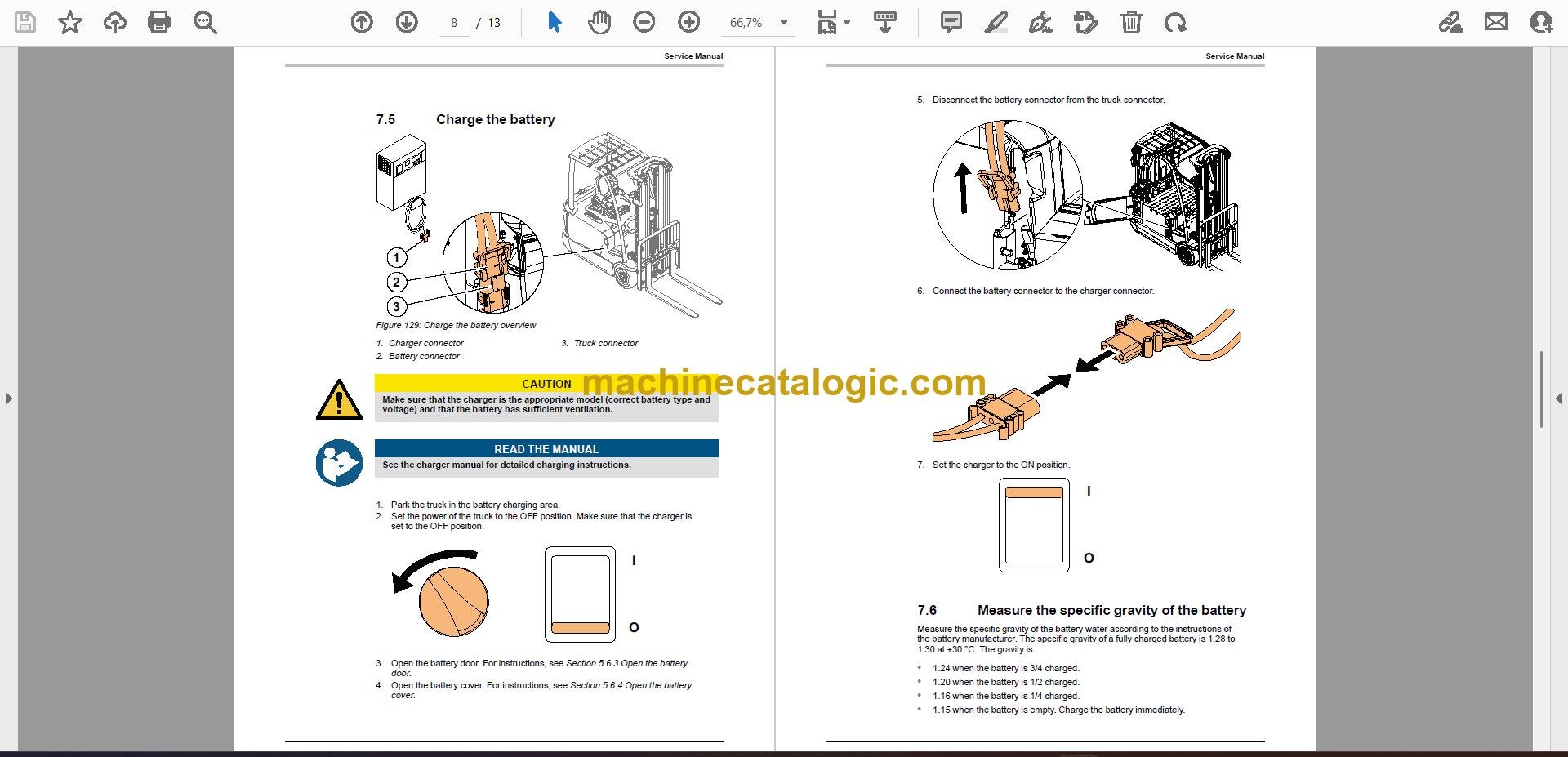Click the legend entry 'Truck connector'

(x=606, y=343)
